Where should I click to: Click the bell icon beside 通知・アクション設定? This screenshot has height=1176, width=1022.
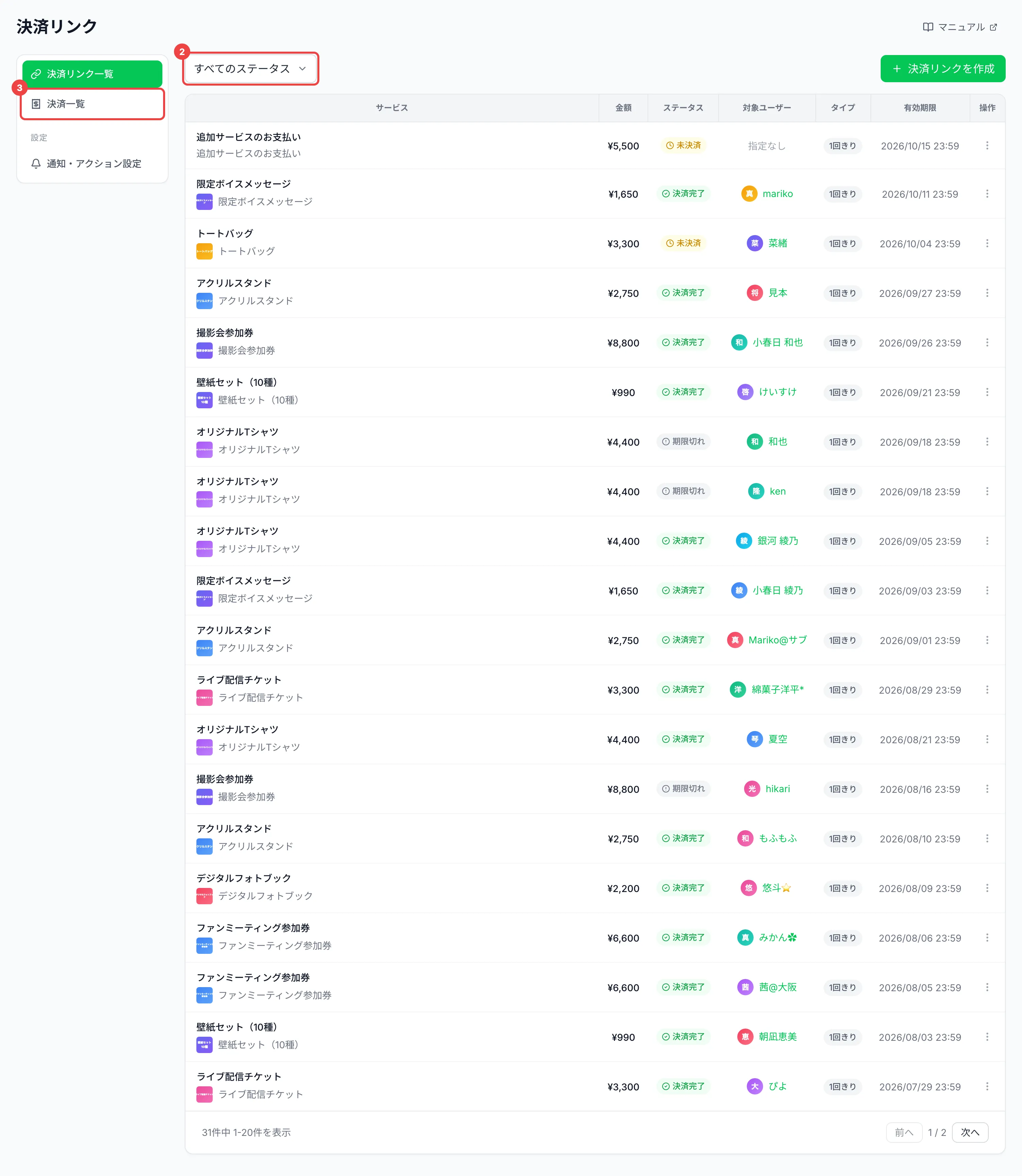click(x=36, y=164)
